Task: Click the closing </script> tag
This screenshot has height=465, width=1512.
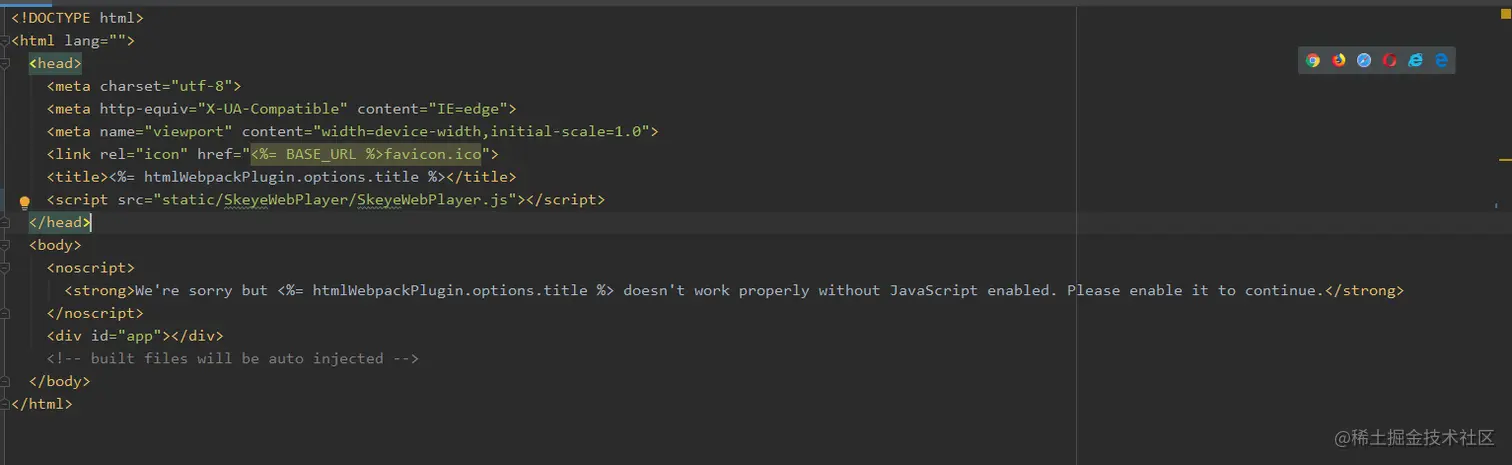Action: click(x=566, y=199)
